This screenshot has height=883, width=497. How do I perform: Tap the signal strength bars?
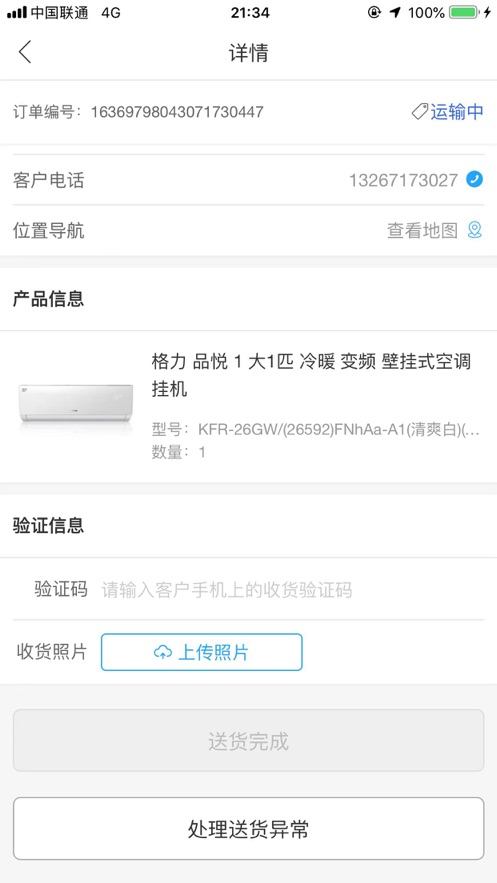(x=17, y=12)
